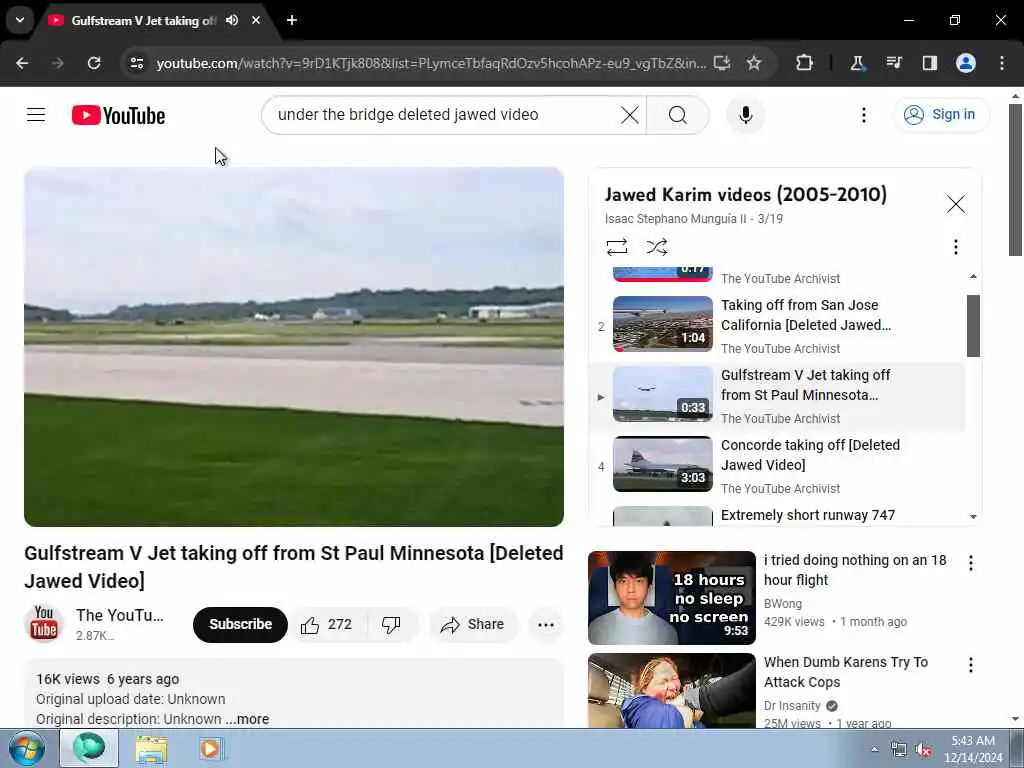Click page vertical scrollbar thumb

[x=1016, y=180]
